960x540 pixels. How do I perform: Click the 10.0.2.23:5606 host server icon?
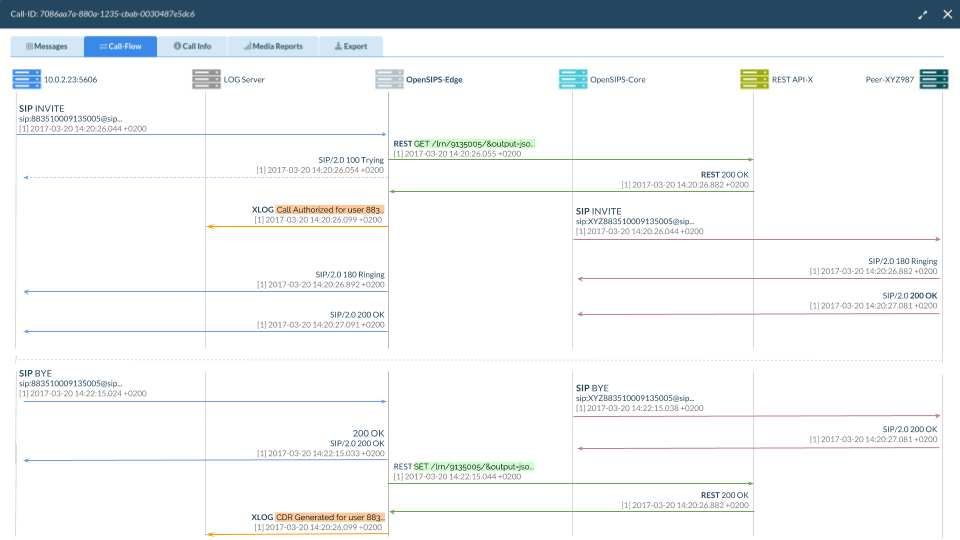pyautogui.click(x=26, y=79)
